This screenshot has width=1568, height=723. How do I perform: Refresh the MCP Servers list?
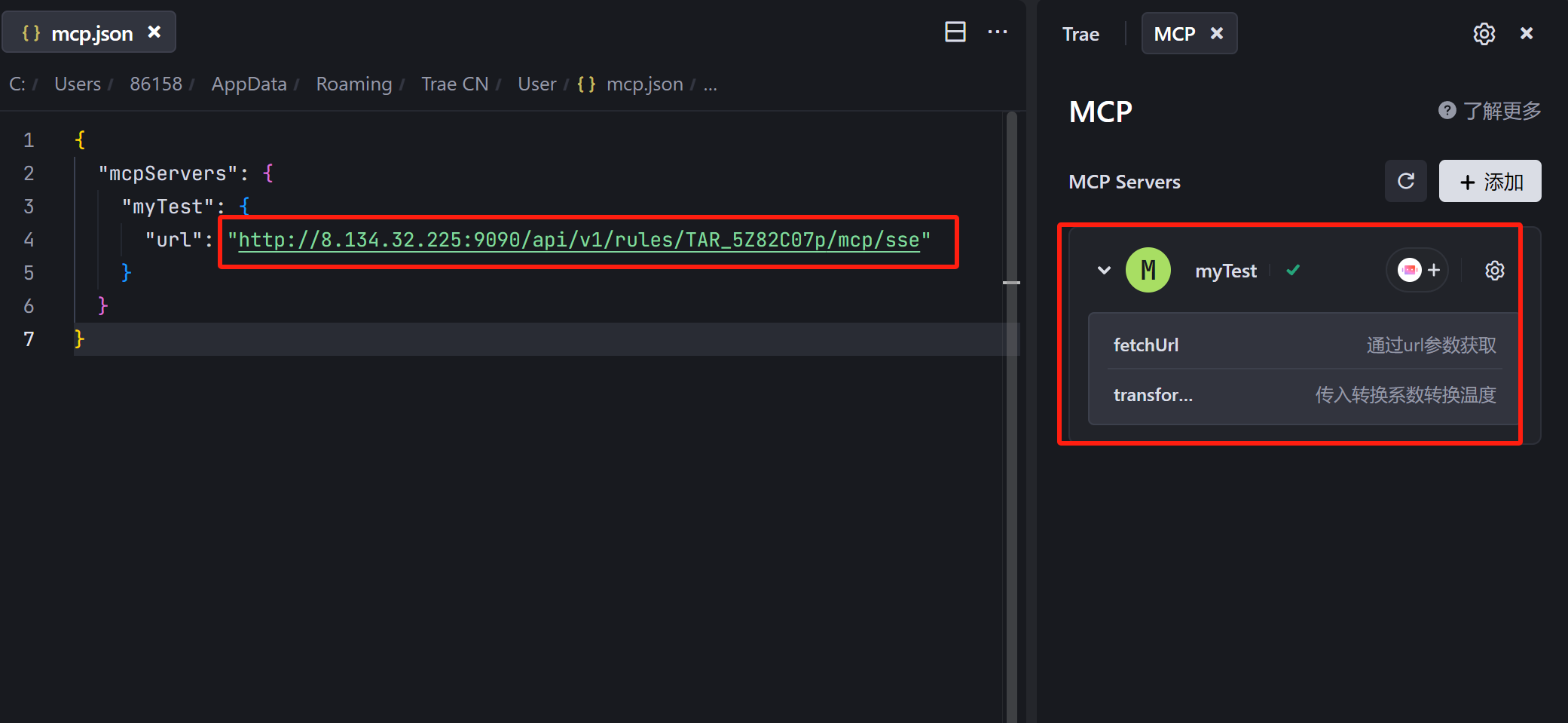1405,181
